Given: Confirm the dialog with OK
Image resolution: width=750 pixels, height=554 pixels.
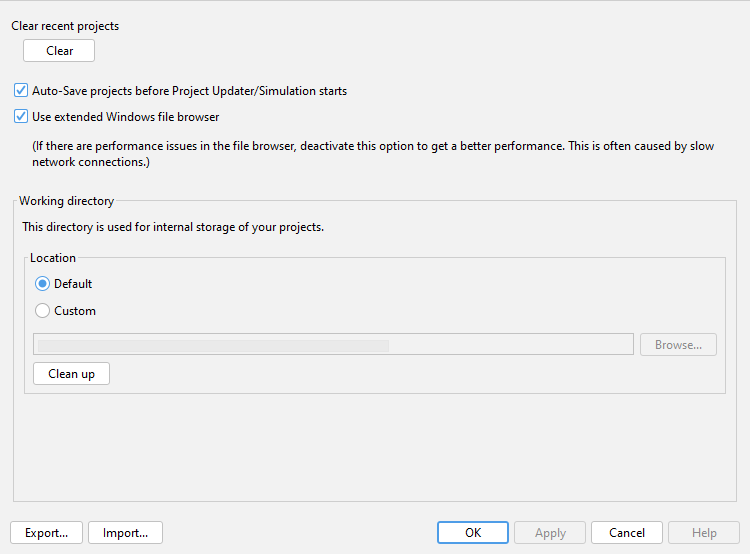Looking at the screenshot, I should tap(473, 533).
